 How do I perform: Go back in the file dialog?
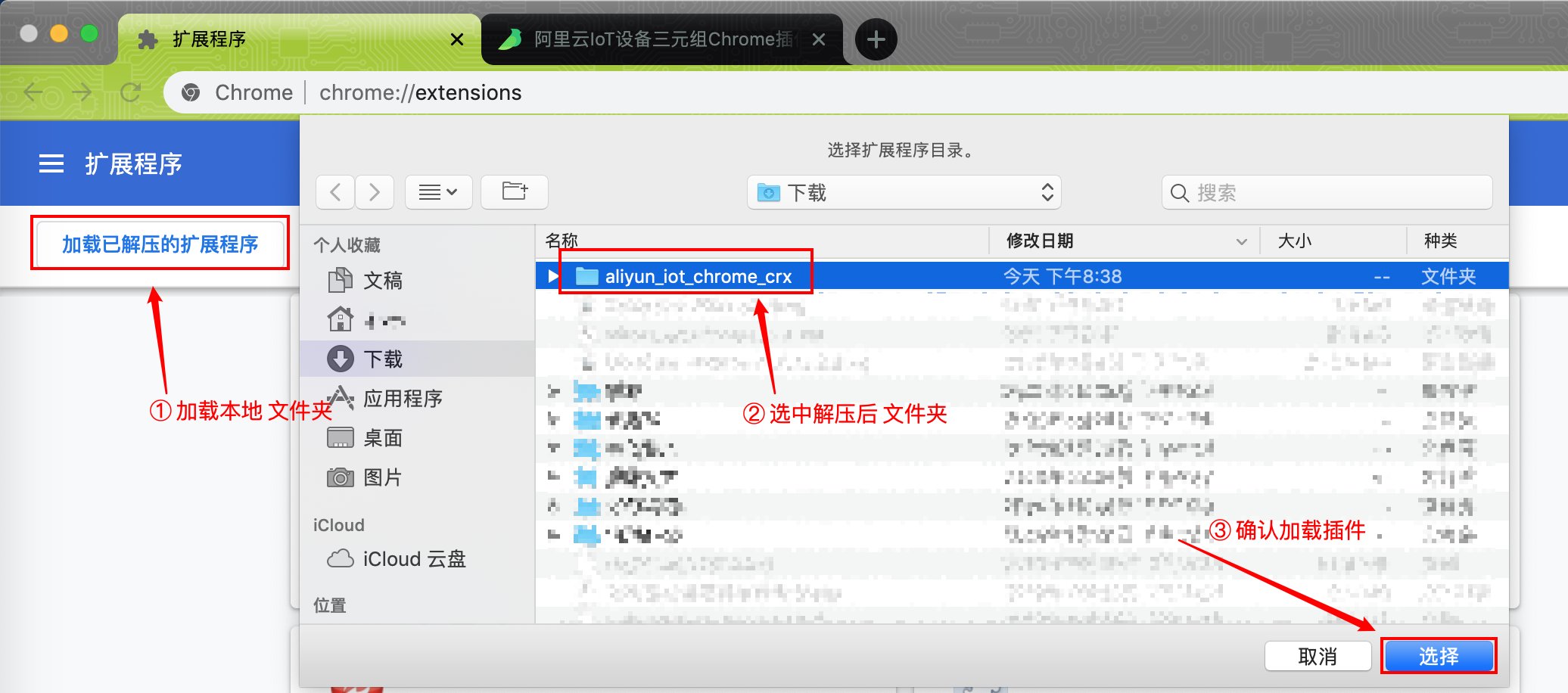pyautogui.click(x=336, y=192)
